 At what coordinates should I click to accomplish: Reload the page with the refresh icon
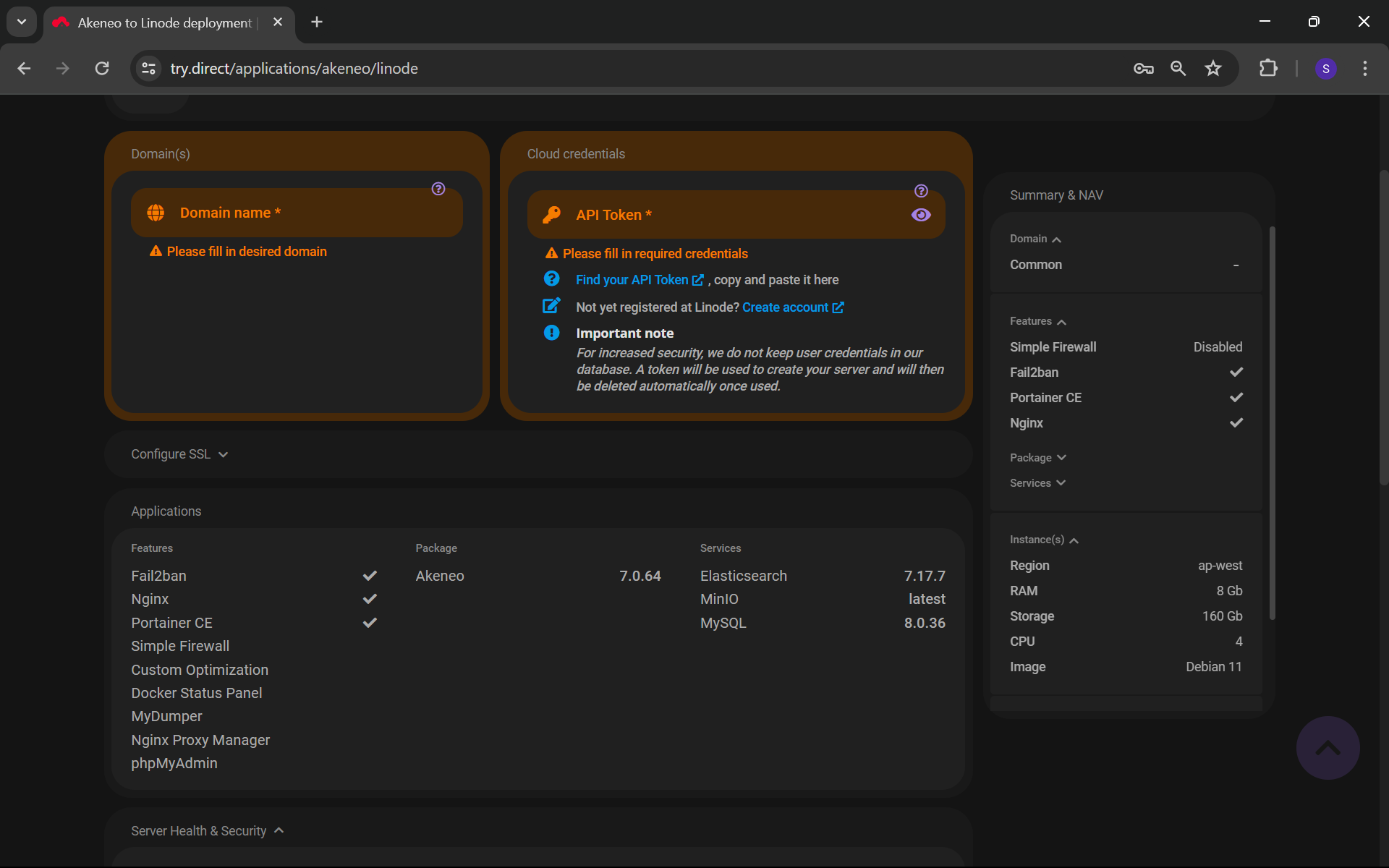pos(102,68)
